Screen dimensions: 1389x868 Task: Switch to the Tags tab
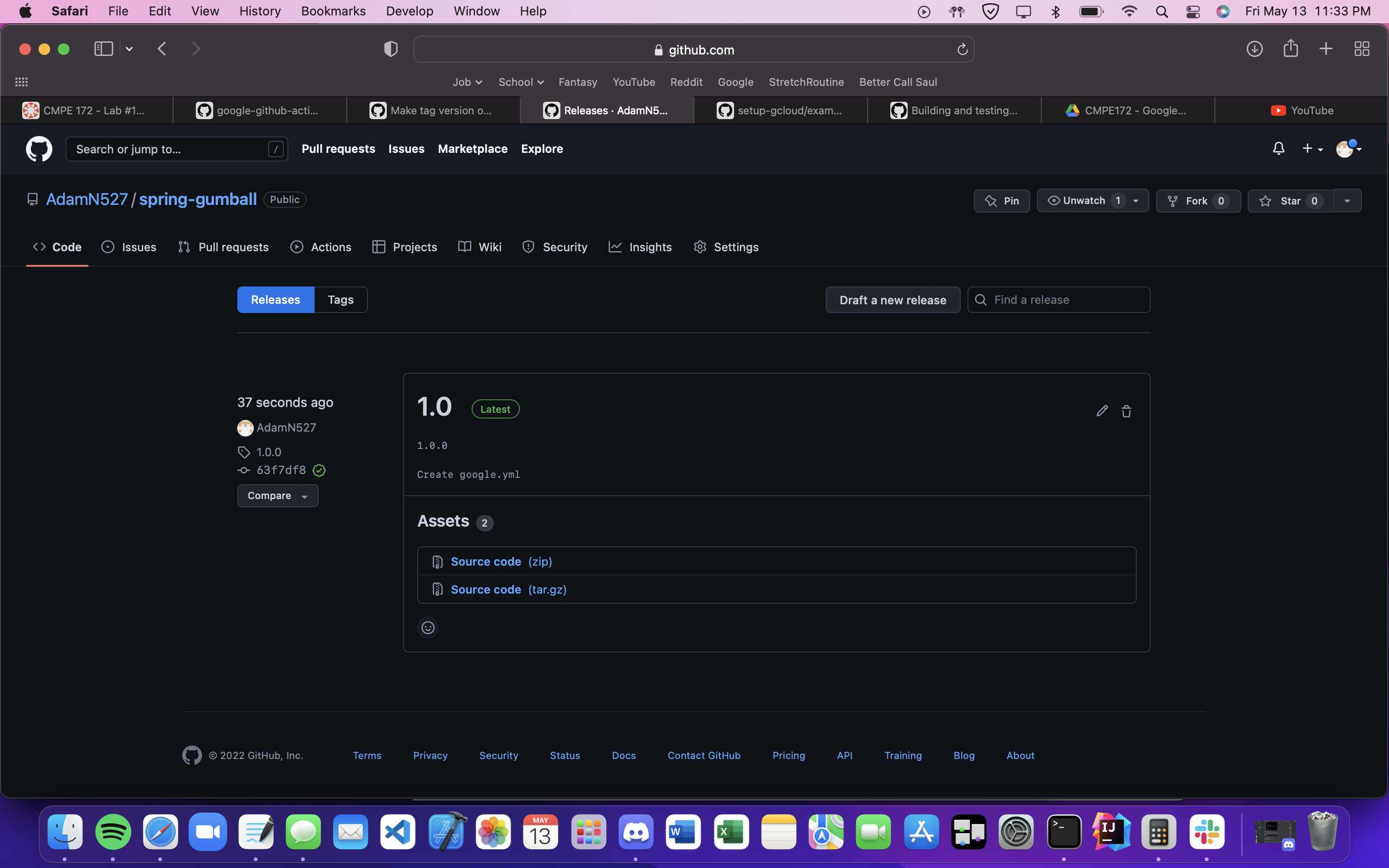(340, 299)
